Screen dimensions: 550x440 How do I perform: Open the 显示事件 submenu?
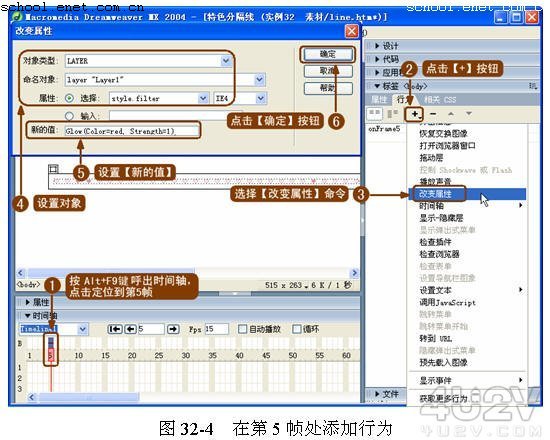467,380
